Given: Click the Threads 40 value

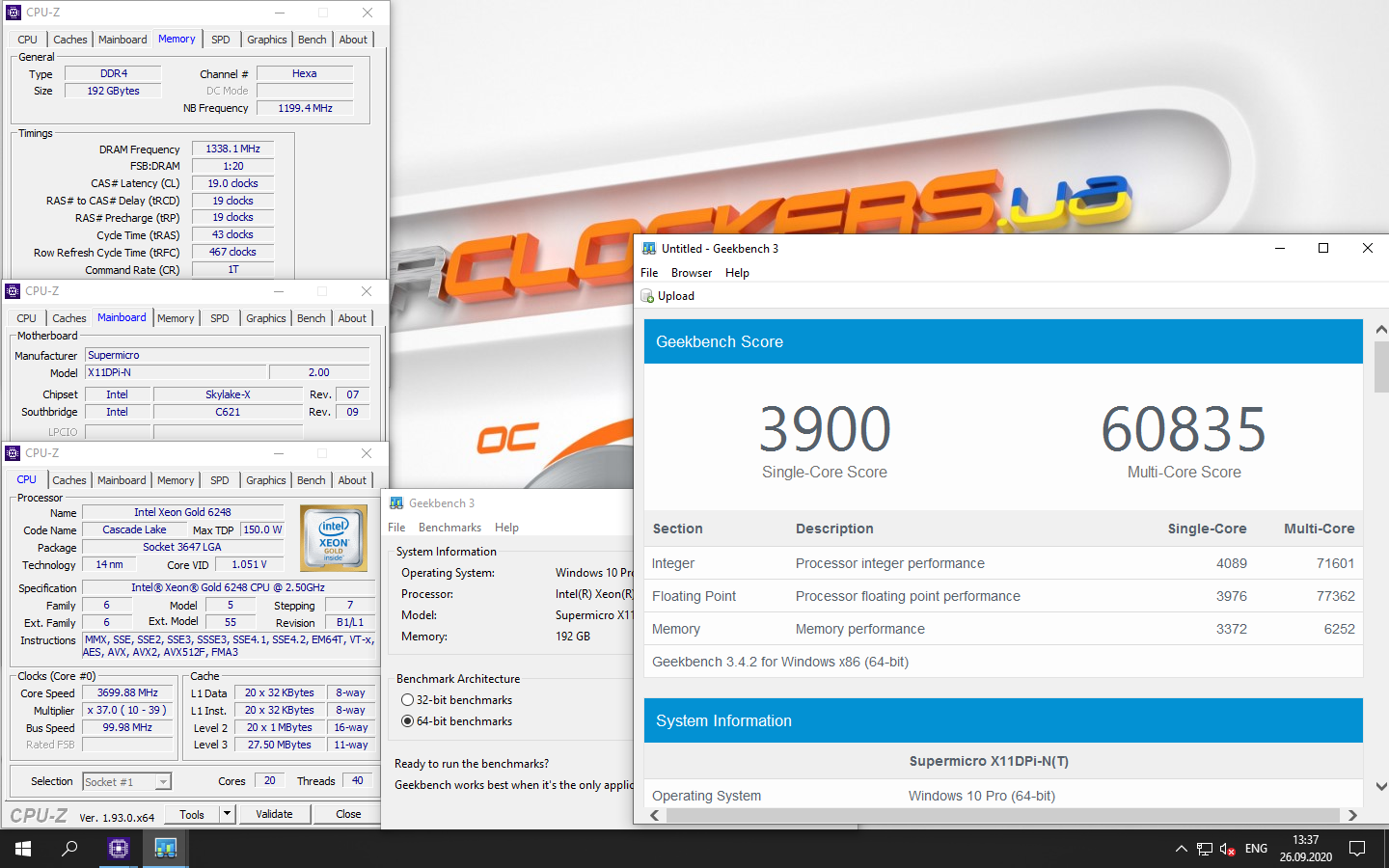Looking at the screenshot, I should 358,781.
